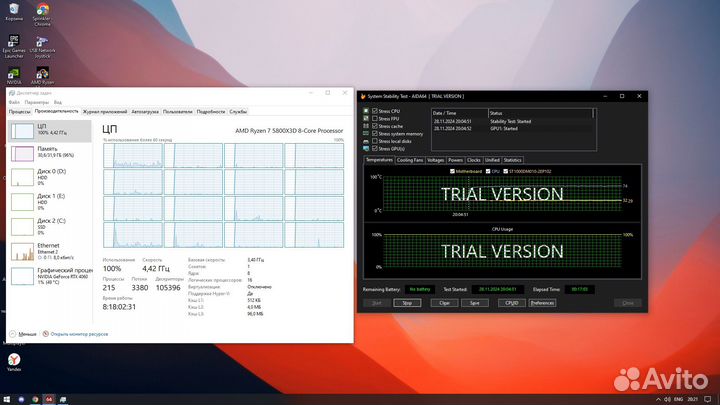The height and width of the screenshot is (405, 720).
Task: Open the Cooling Fans tab in AIDA64
Action: (x=410, y=160)
